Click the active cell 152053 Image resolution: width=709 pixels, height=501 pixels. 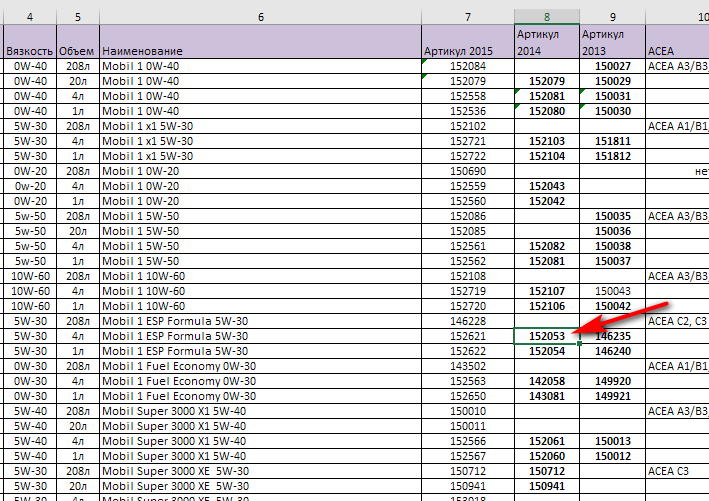click(x=547, y=336)
